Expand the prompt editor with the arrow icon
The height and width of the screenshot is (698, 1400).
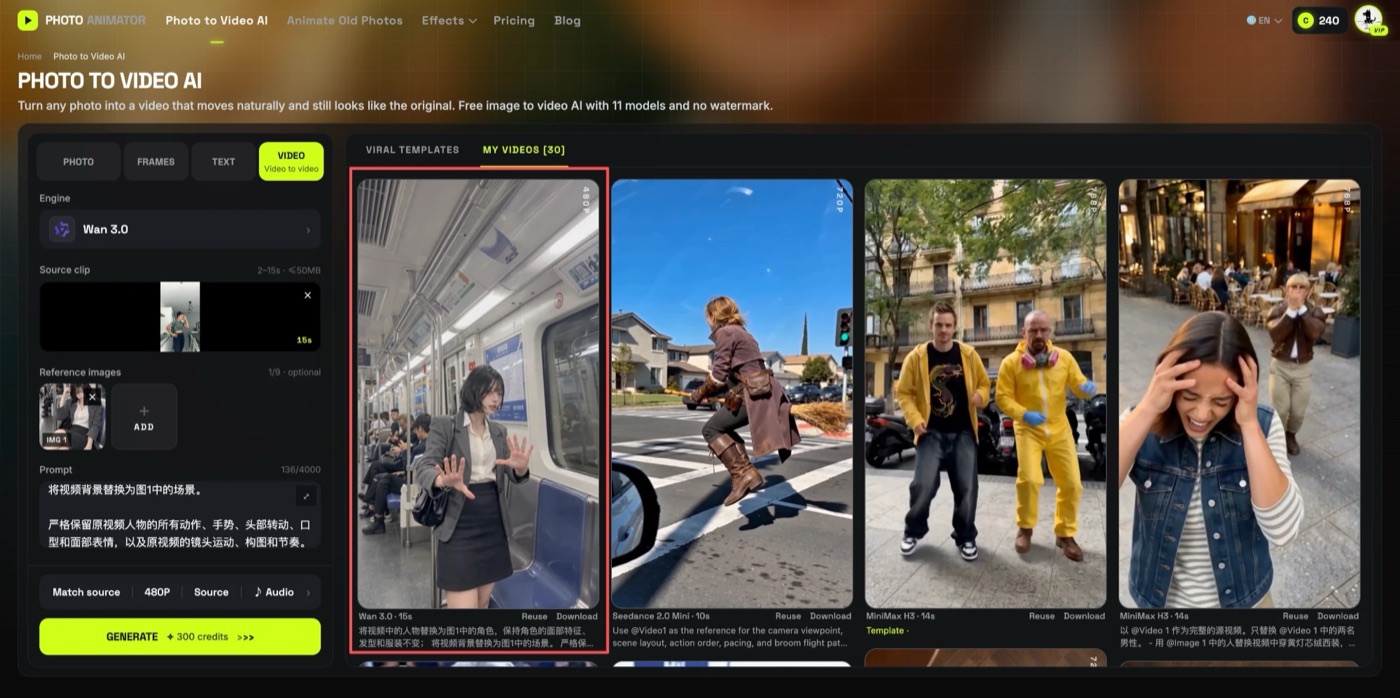[x=306, y=496]
